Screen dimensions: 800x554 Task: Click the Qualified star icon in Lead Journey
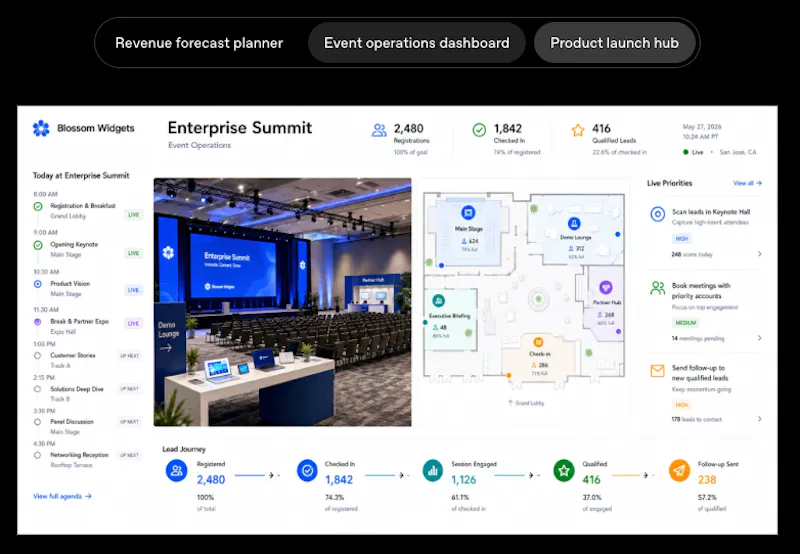pyautogui.click(x=564, y=470)
